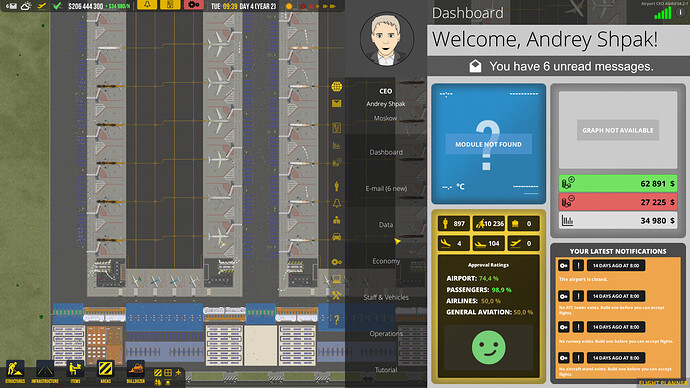
Task: Toggle the weather cloud indicator
Action: [26, 6]
